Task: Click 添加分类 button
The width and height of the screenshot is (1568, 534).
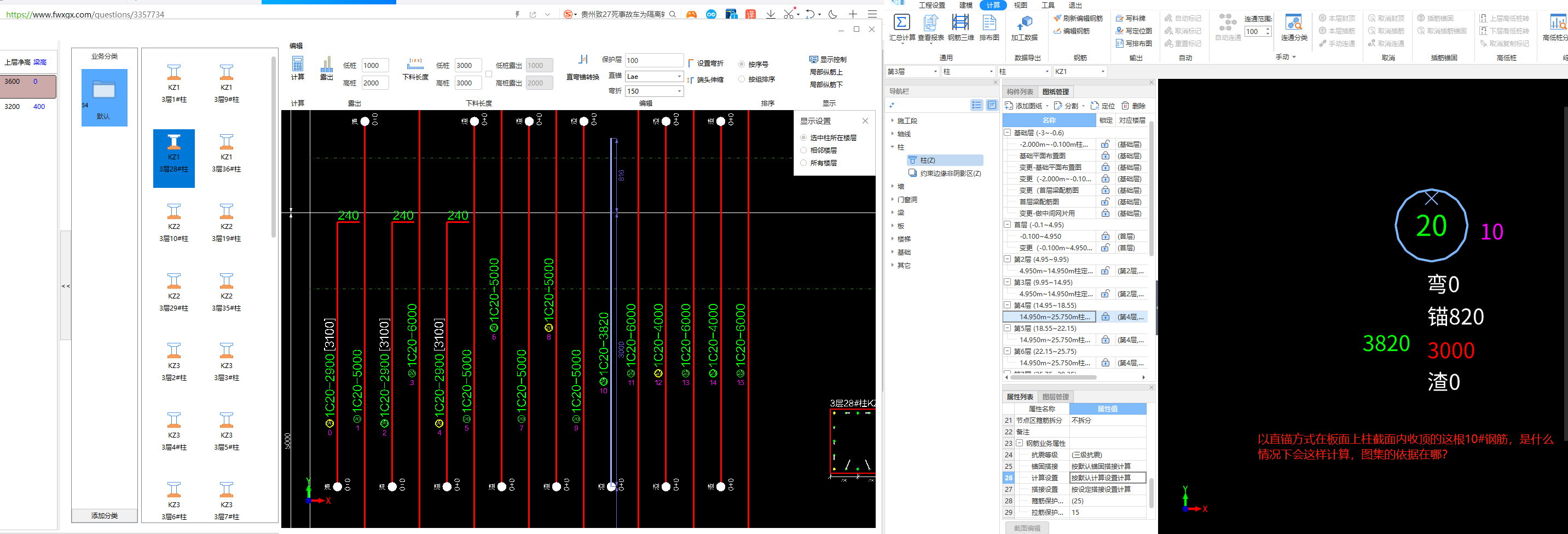Action: [x=105, y=516]
